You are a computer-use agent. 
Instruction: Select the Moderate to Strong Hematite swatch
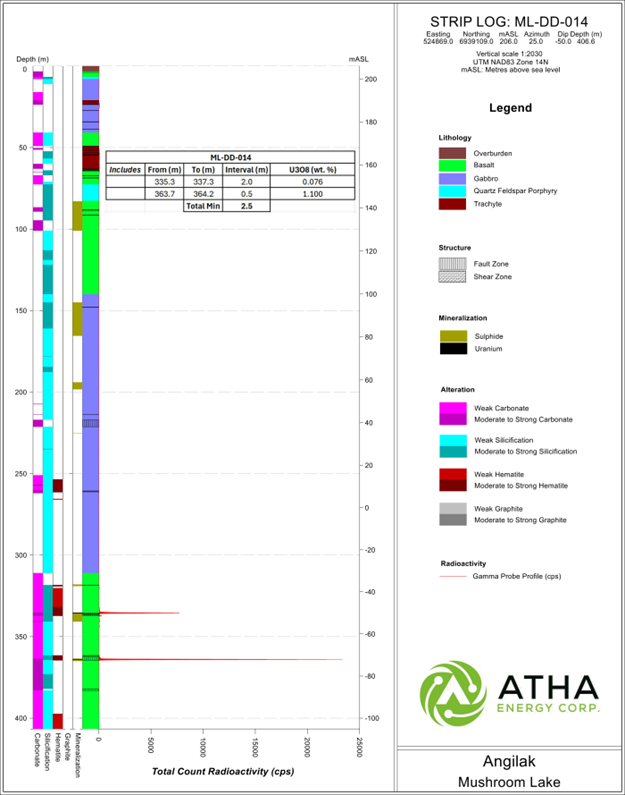pyautogui.click(x=452, y=485)
